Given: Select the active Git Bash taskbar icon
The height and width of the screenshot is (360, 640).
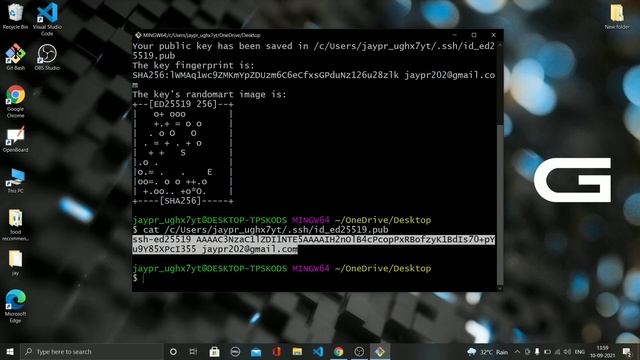Looking at the screenshot, I should pos(380,351).
